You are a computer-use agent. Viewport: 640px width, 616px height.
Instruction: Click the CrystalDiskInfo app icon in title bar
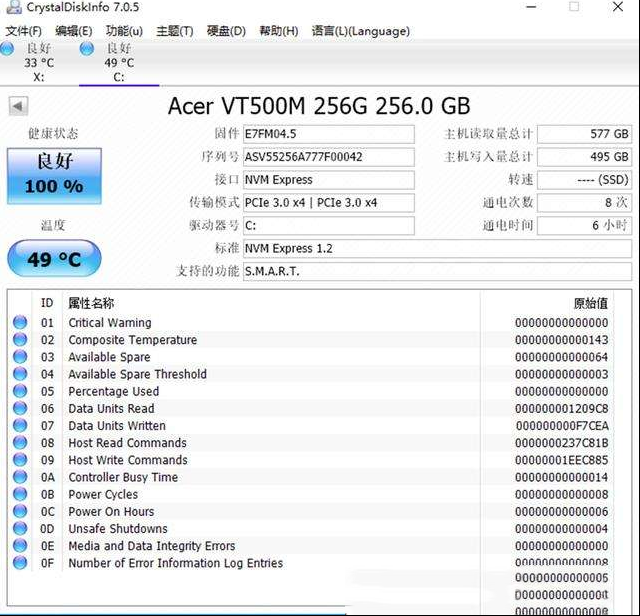13,7
